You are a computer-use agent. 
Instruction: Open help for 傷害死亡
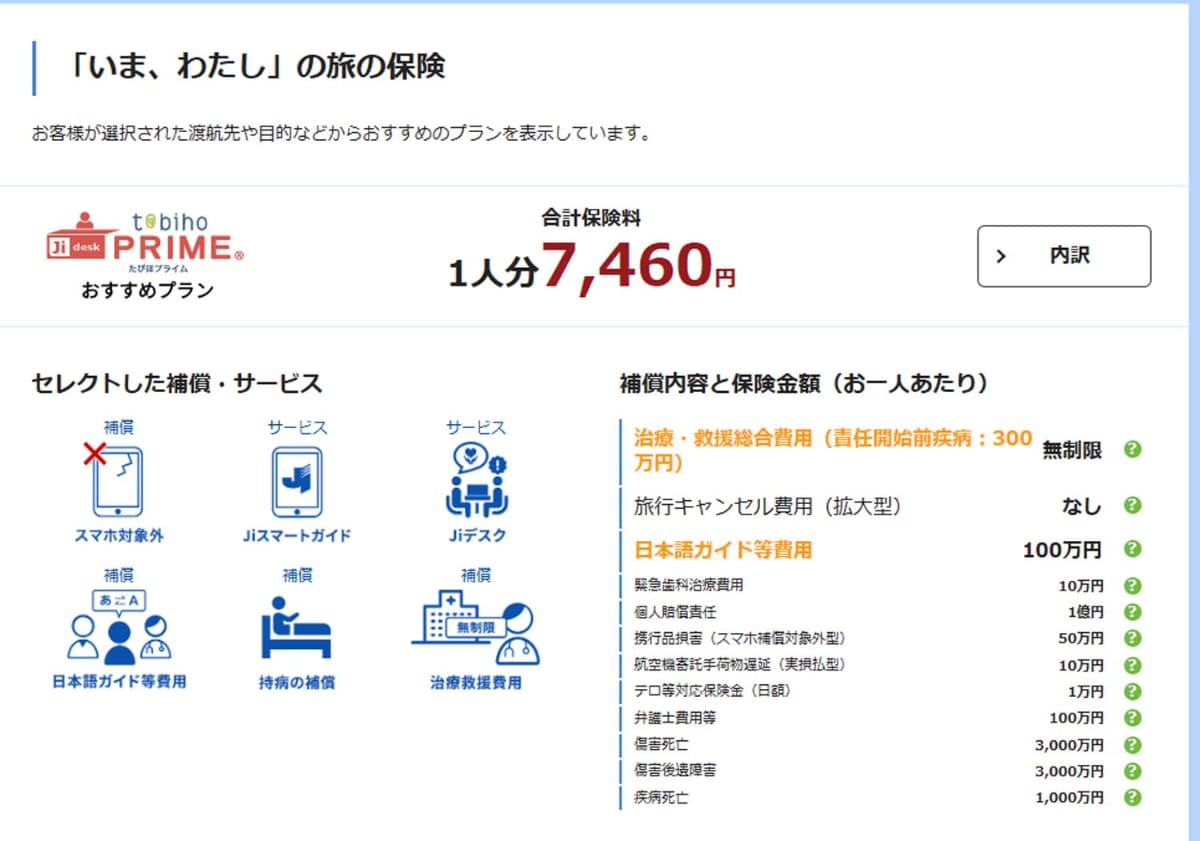(x=1132, y=744)
